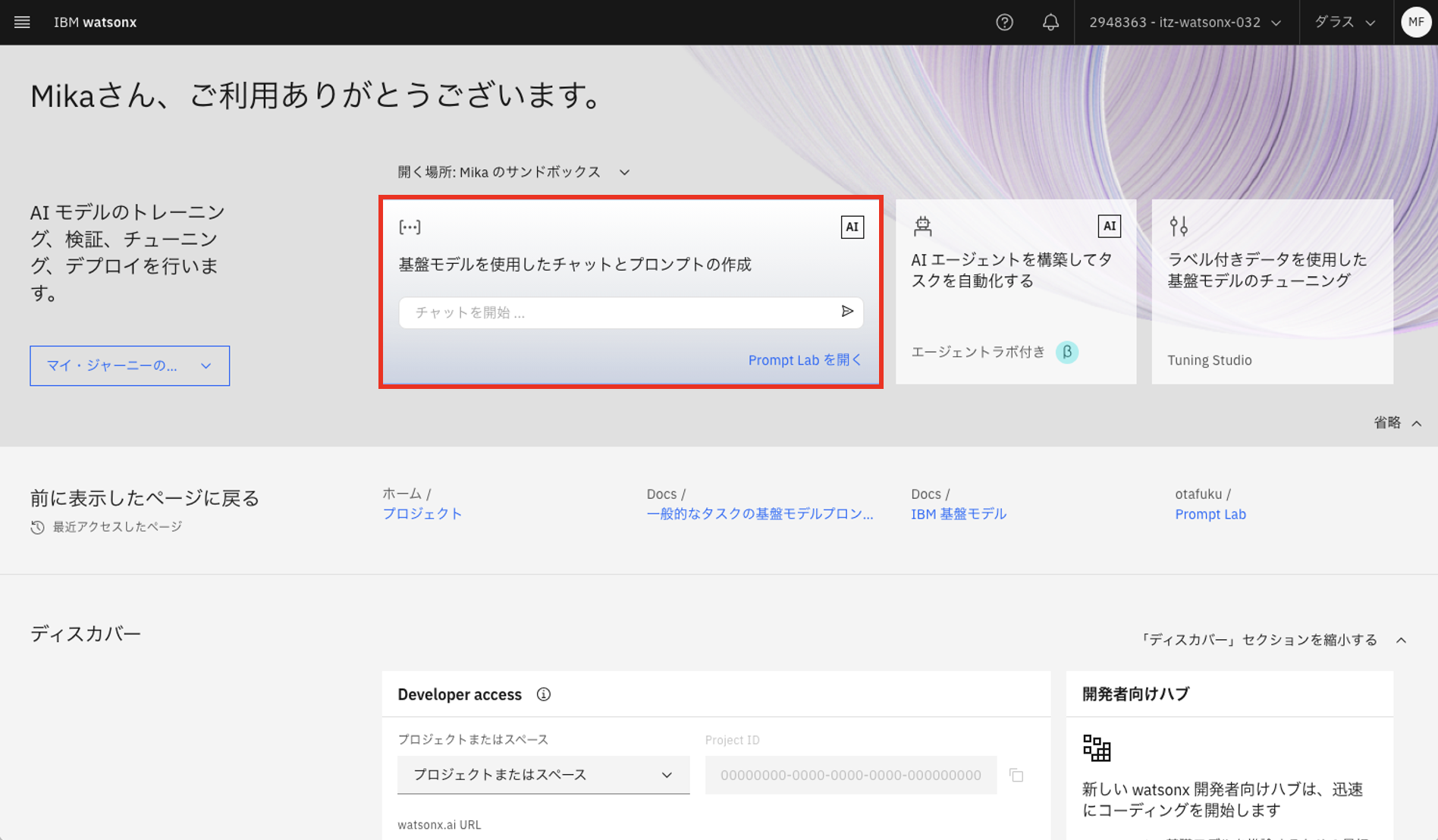Open the hamburger navigation menu
1438x840 pixels.
point(22,22)
